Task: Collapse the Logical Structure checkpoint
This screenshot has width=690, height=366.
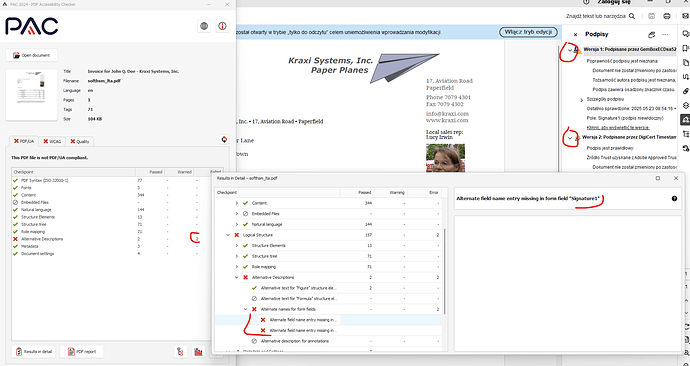Action: point(228,235)
